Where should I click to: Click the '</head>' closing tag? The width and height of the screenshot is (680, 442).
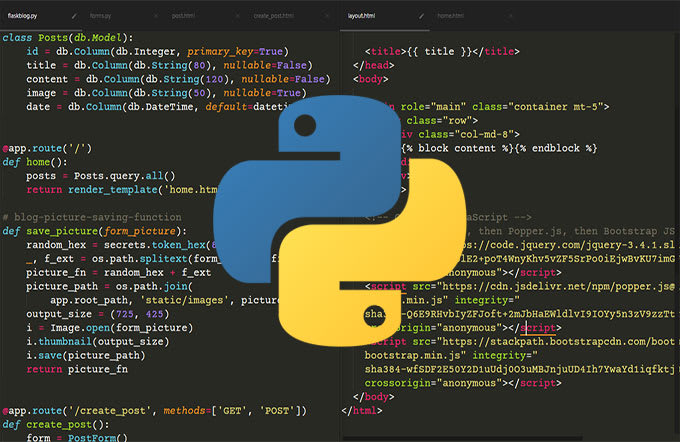(373, 65)
